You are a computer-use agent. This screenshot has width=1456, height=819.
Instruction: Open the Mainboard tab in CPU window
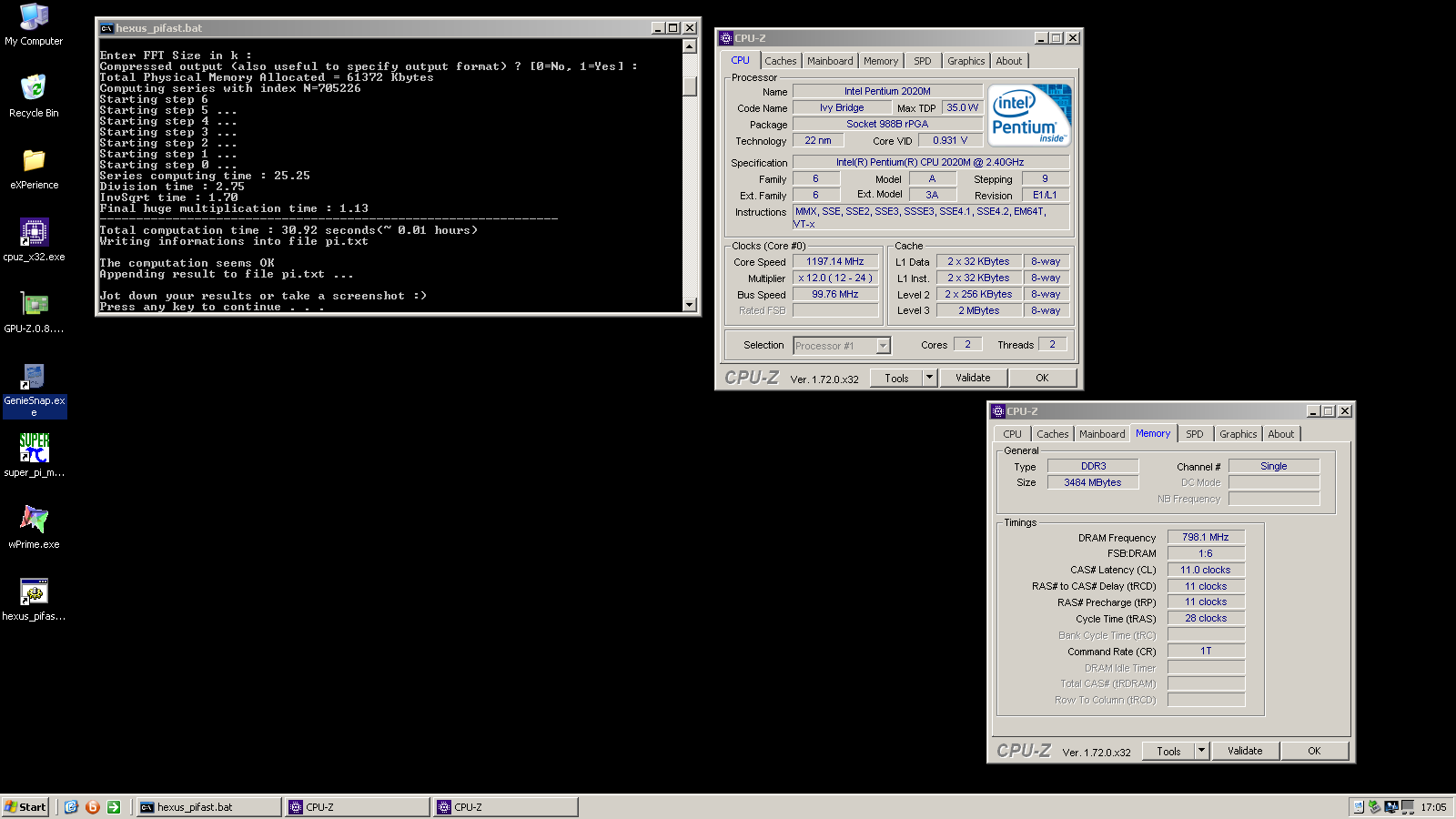tap(830, 61)
